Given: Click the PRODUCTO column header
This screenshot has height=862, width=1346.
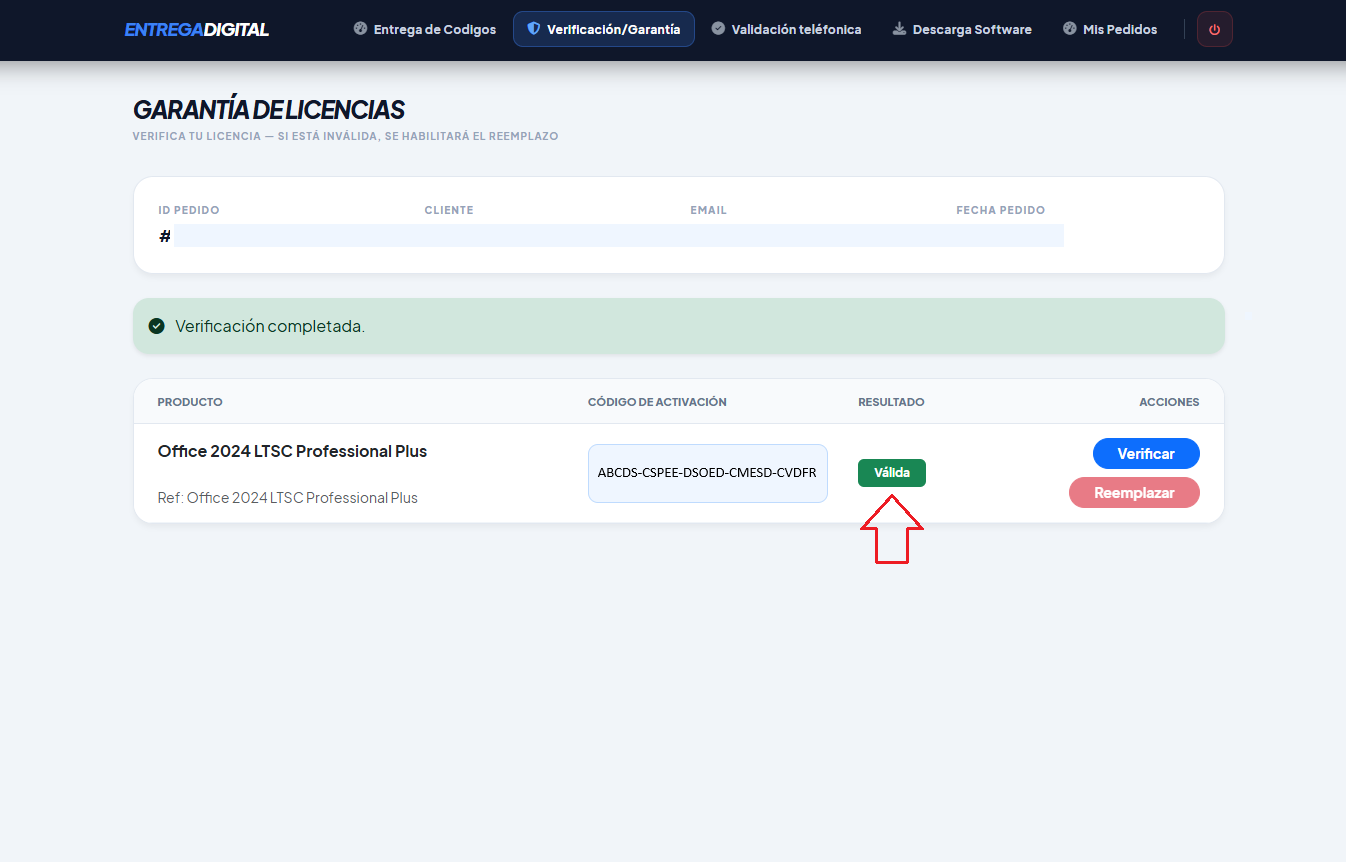Looking at the screenshot, I should click(190, 402).
